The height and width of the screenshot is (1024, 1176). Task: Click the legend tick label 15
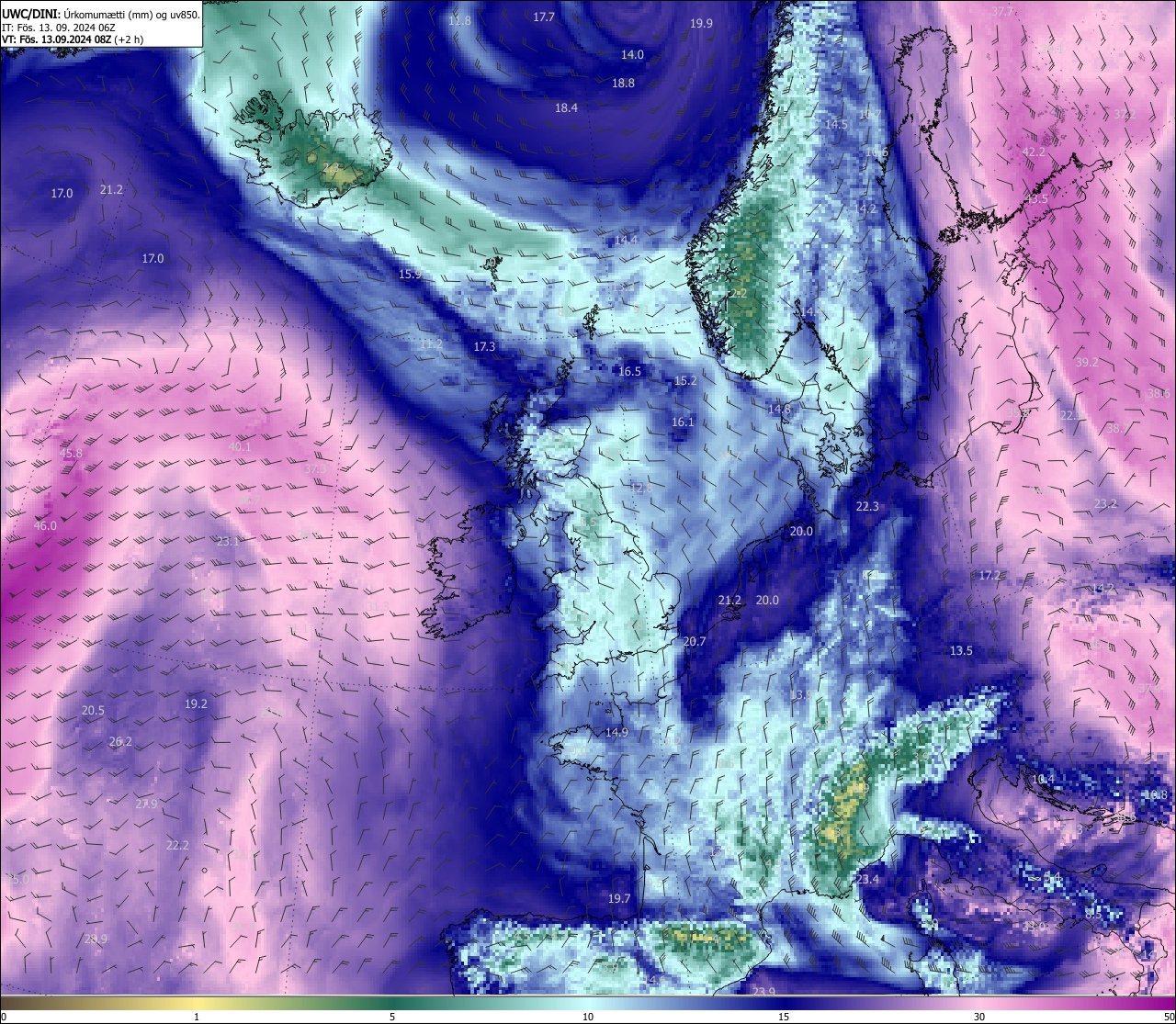784,1017
